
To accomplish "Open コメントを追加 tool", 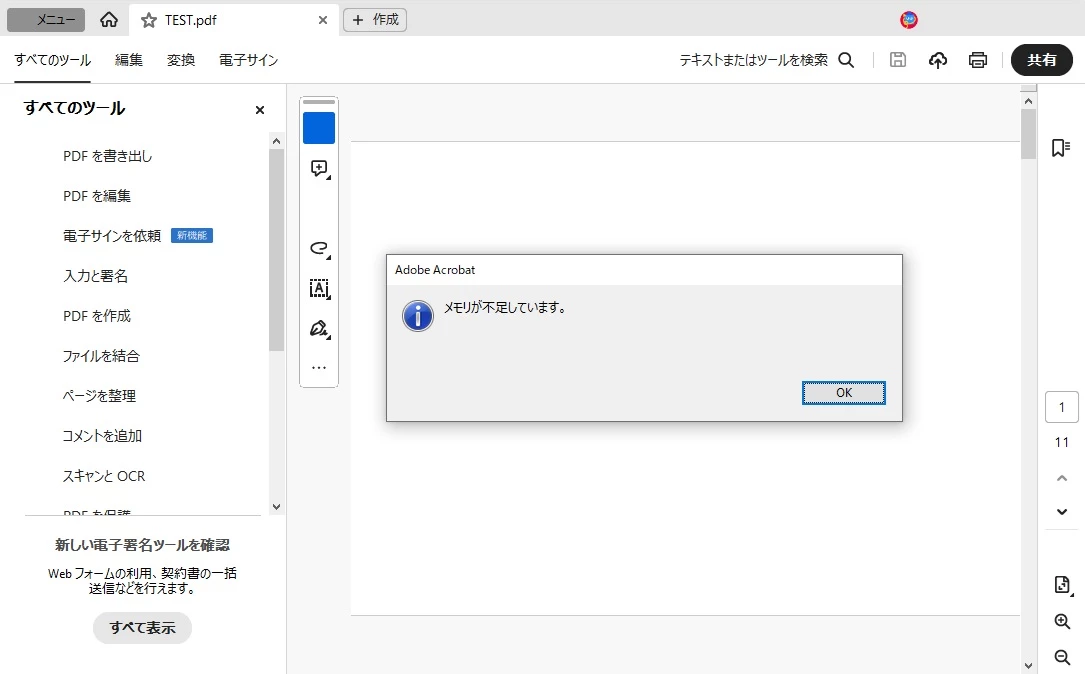I will pos(102,436).
